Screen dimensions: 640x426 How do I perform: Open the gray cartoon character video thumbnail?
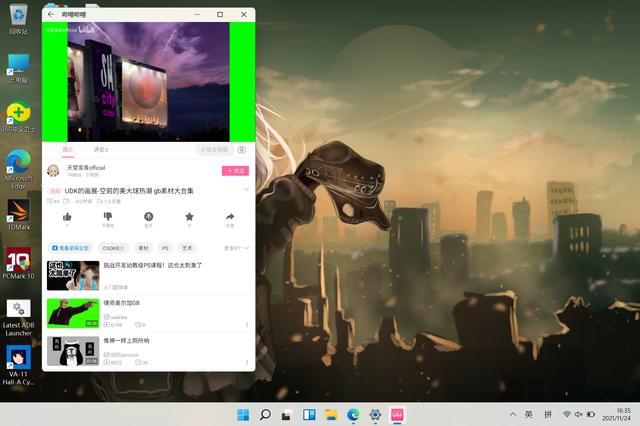[73, 351]
